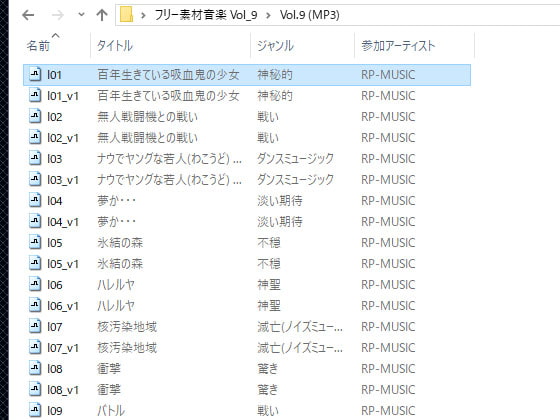Click RP-MUSIC artist in l09 row
The height and width of the screenshot is (420, 560).
click(388, 411)
